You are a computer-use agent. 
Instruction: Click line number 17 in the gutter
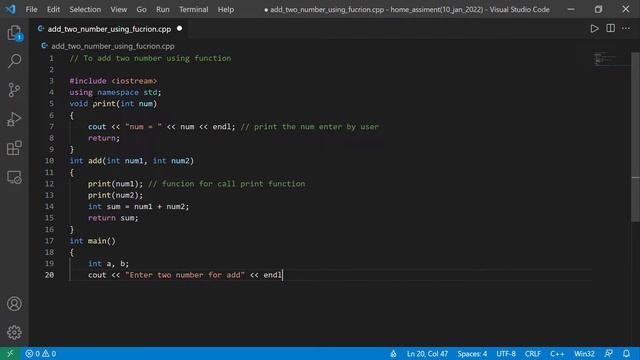[x=49, y=240]
